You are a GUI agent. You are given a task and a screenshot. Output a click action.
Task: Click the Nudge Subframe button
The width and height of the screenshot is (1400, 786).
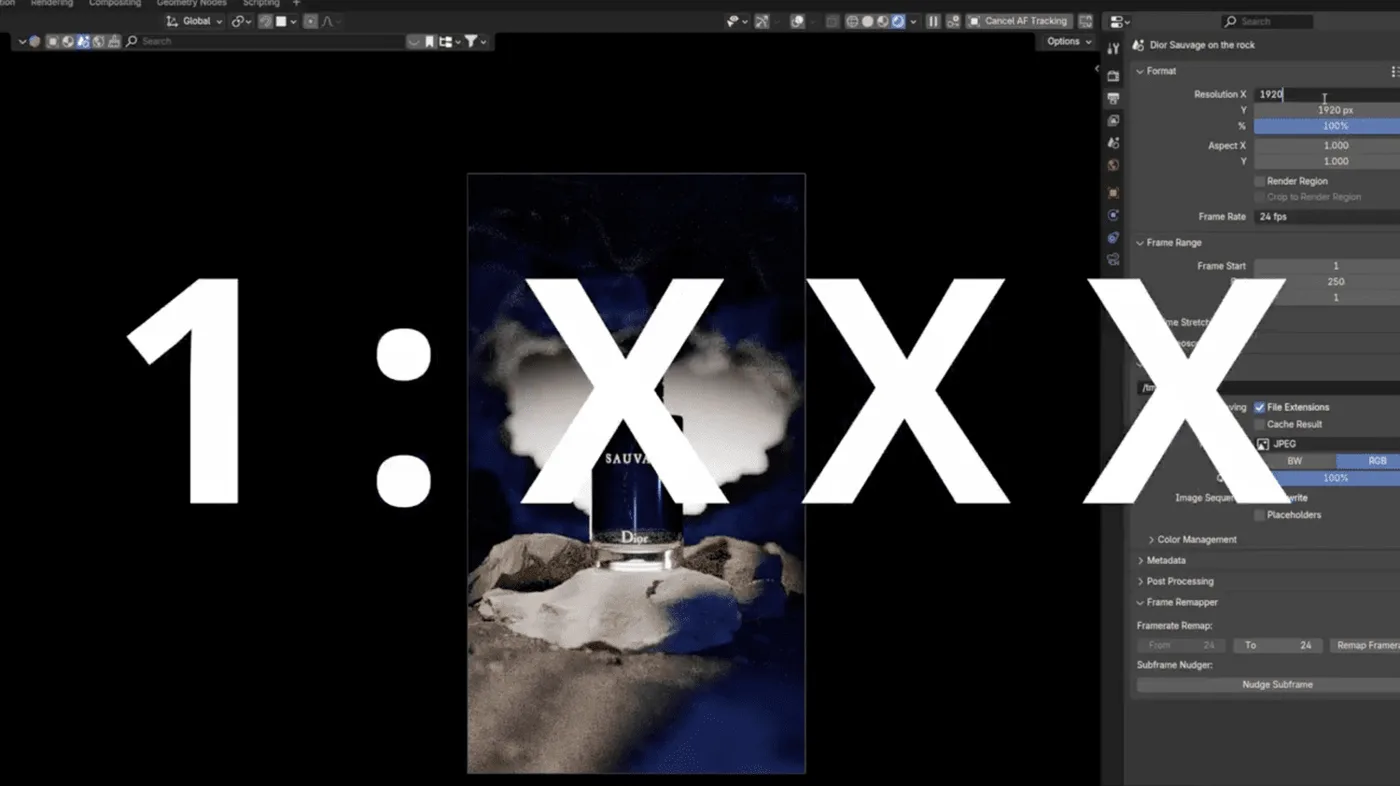[1268, 685]
